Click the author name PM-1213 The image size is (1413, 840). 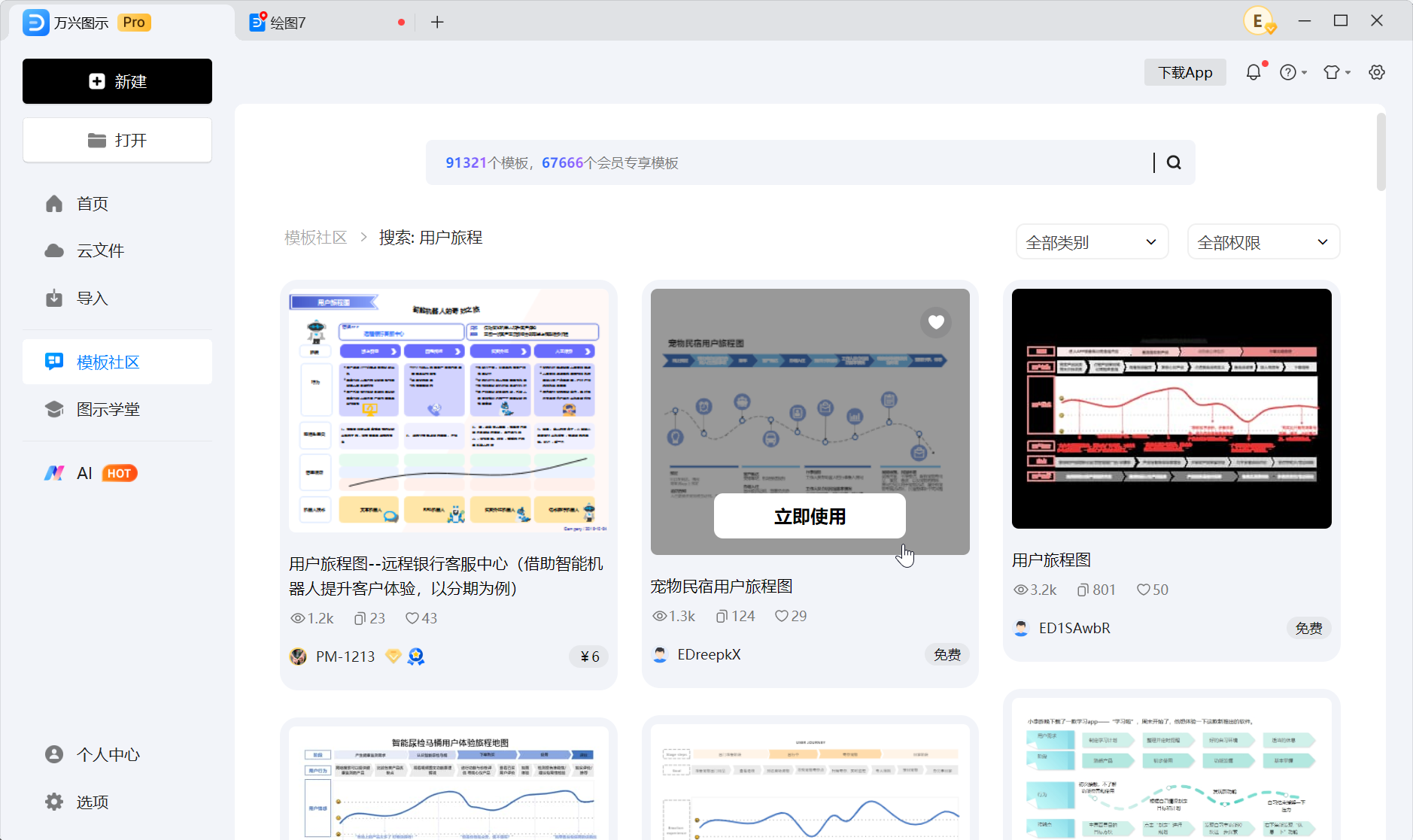click(x=345, y=657)
